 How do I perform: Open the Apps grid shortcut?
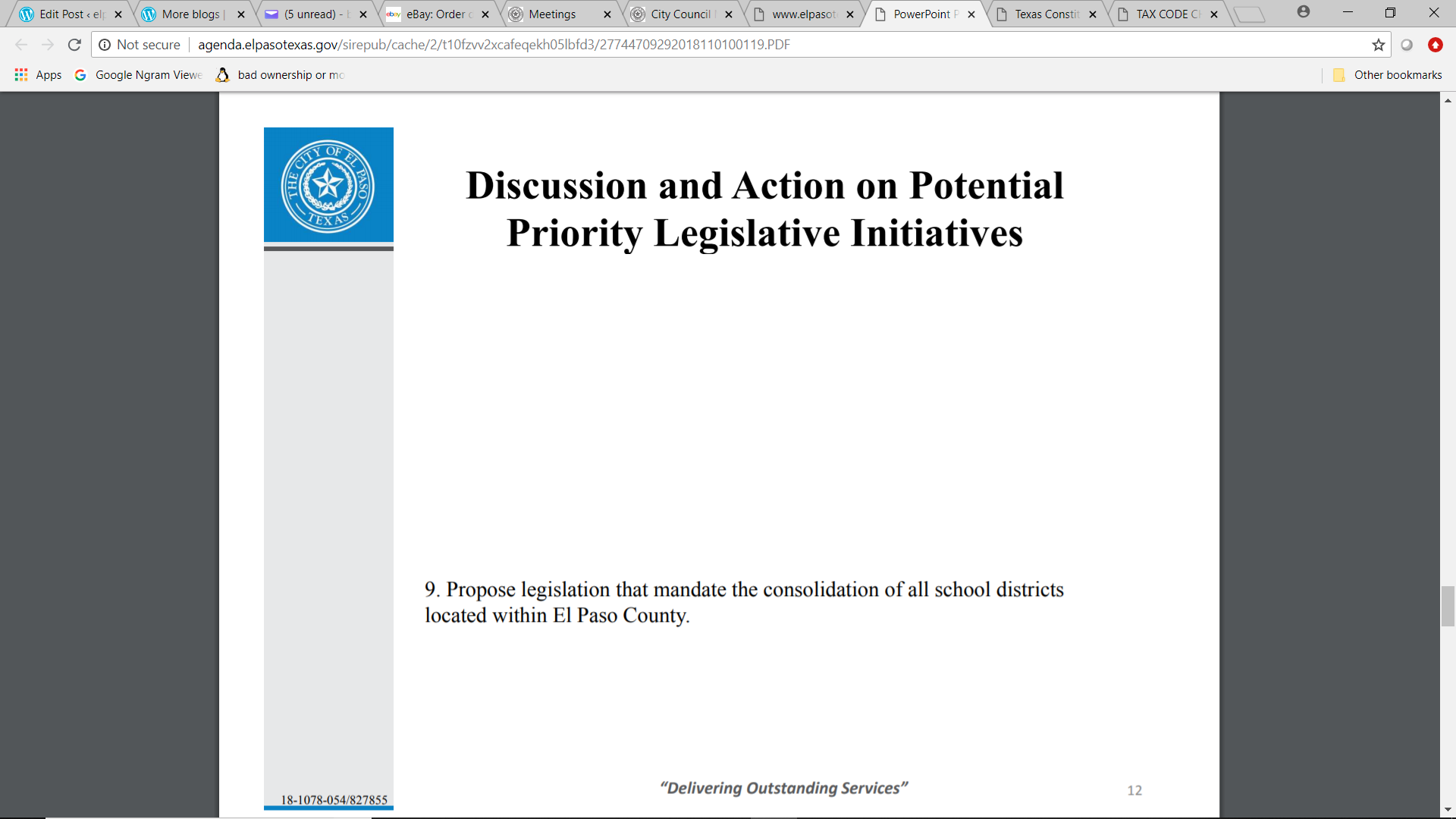tap(38, 74)
